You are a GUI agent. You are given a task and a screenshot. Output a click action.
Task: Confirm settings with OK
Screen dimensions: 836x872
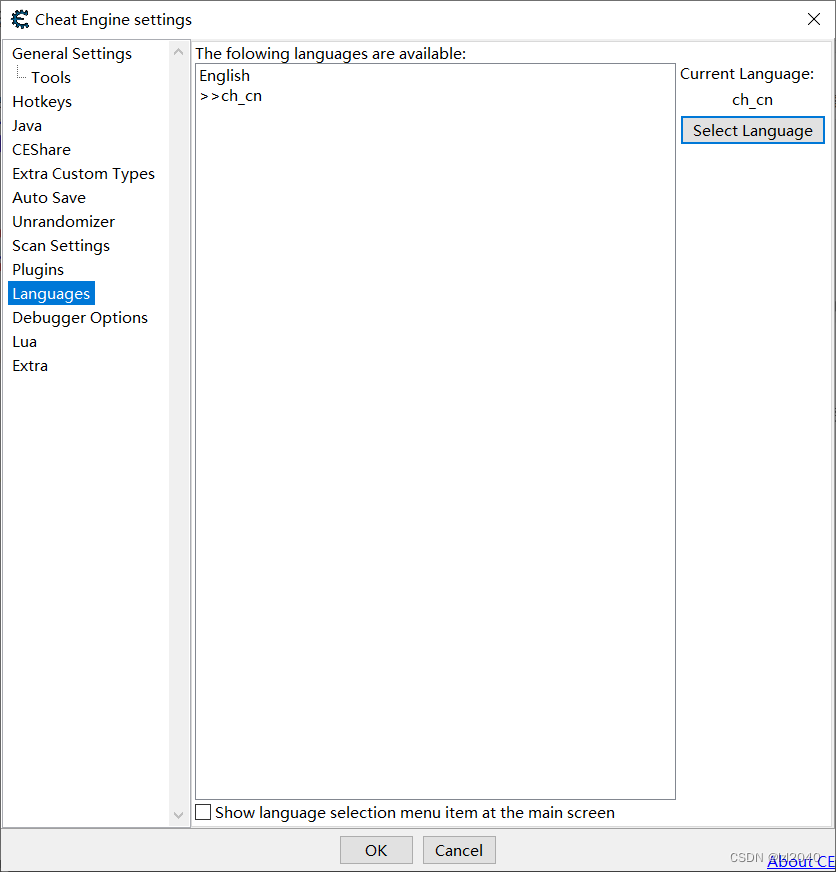pyautogui.click(x=376, y=850)
